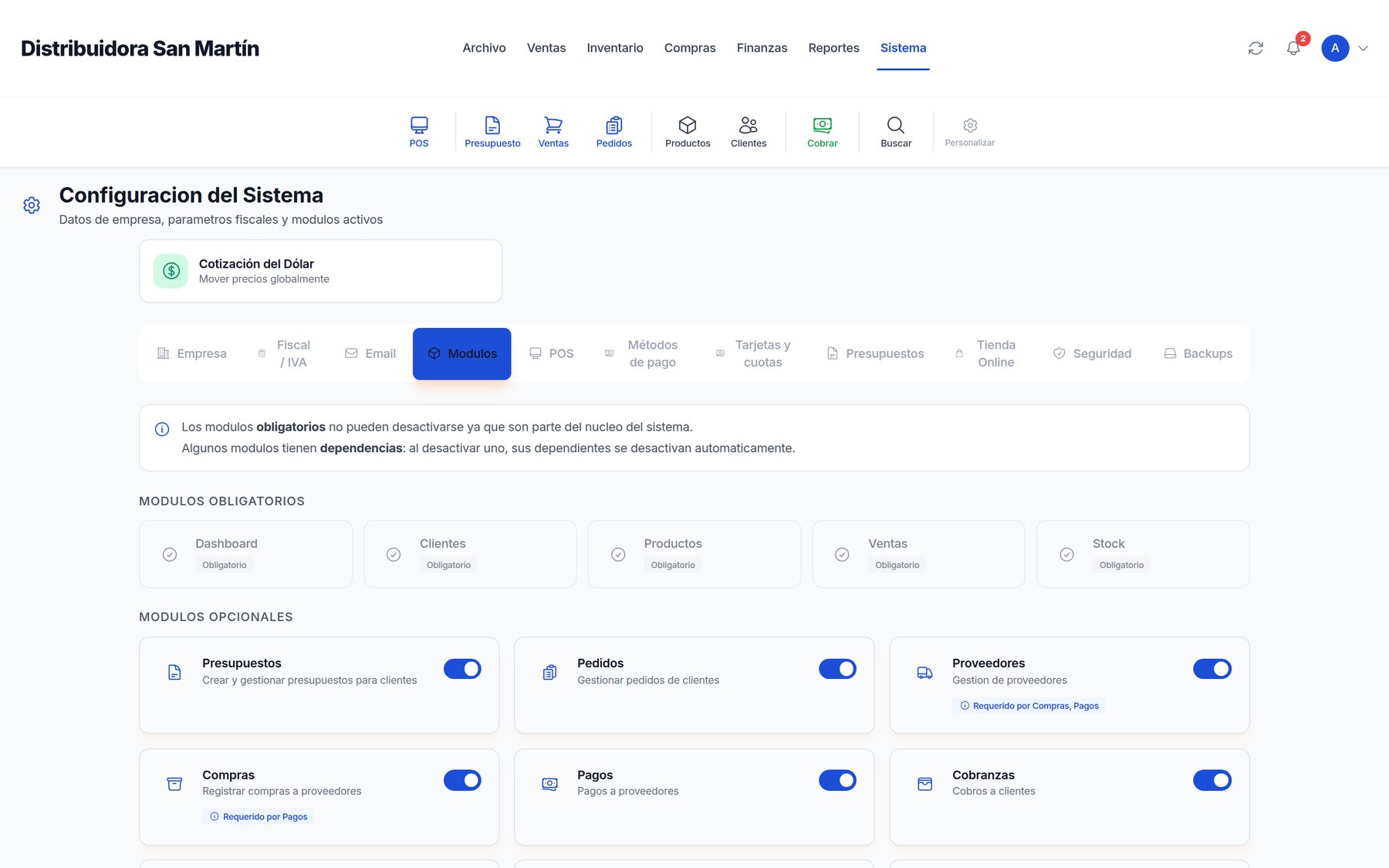Open Buscar magnifier shortcut
Viewport: 1389px width, 868px height.
pyautogui.click(x=896, y=132)
